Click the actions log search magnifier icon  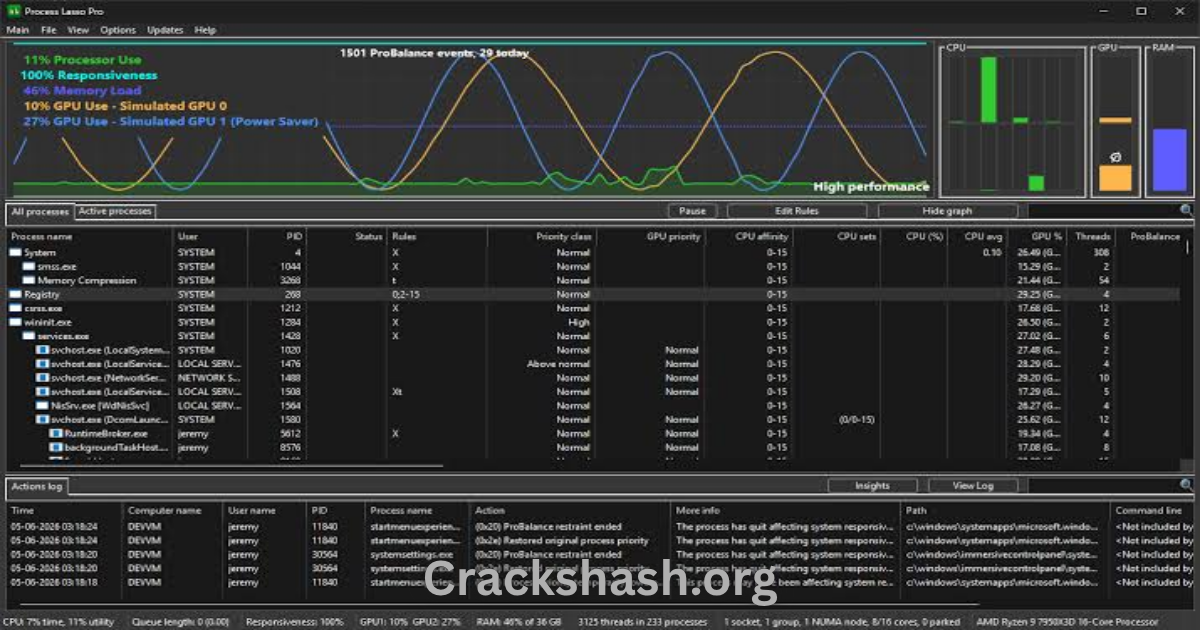[x=1187, y=486]
